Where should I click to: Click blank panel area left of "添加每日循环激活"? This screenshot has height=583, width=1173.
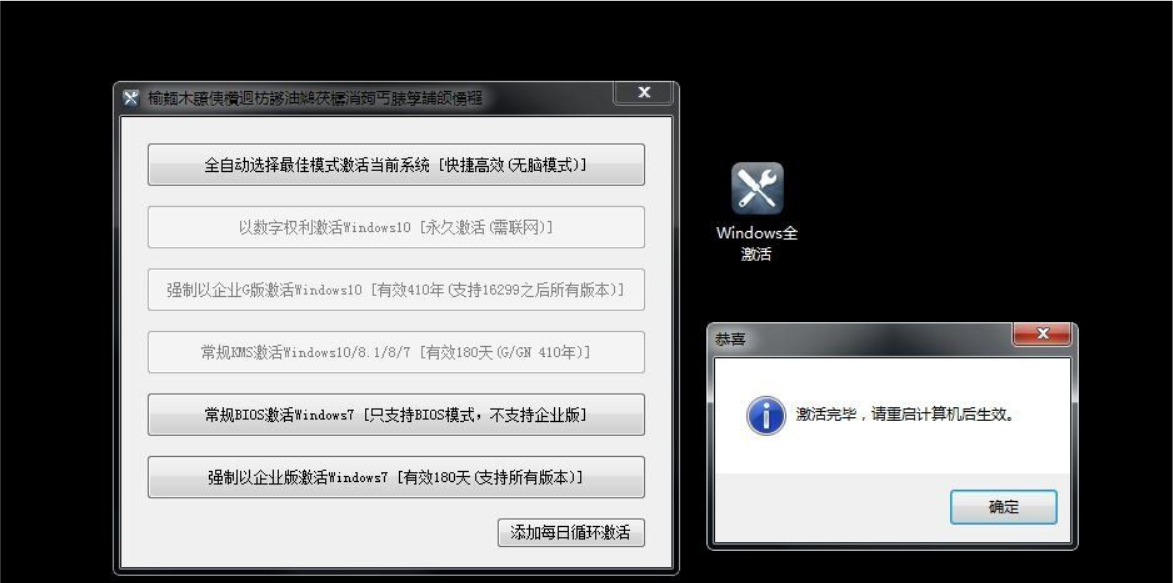tap(300, 532)
